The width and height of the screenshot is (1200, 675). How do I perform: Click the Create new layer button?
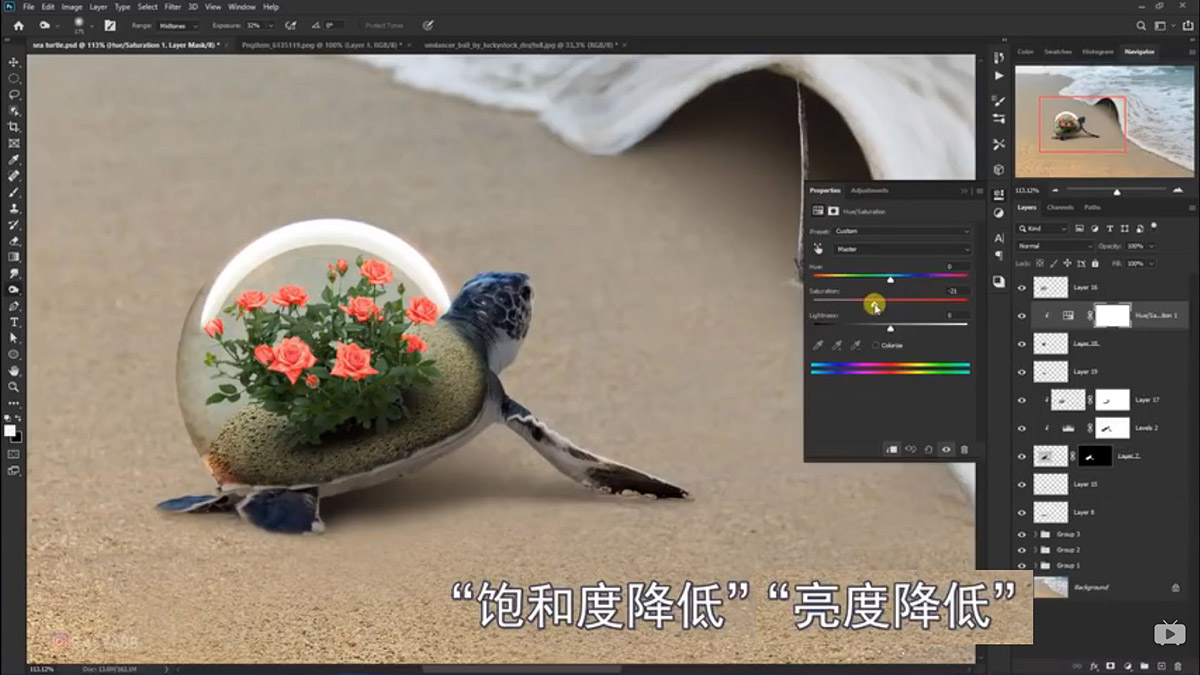tap(1163, 664)
